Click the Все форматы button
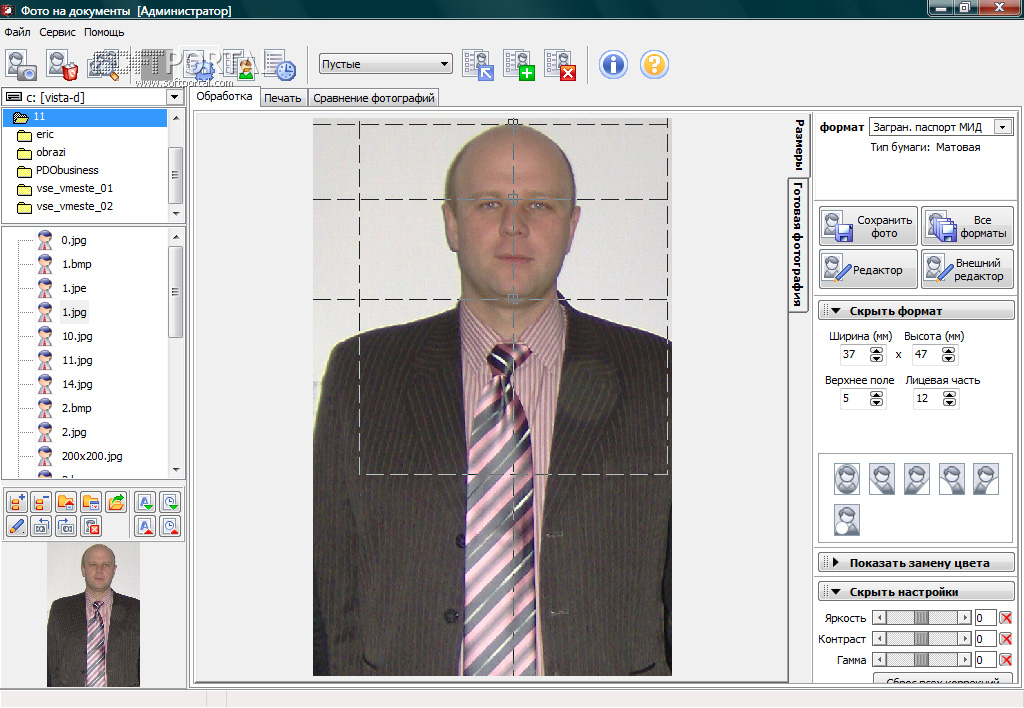This screenshot has width=1024, height=708. point(967,226)
